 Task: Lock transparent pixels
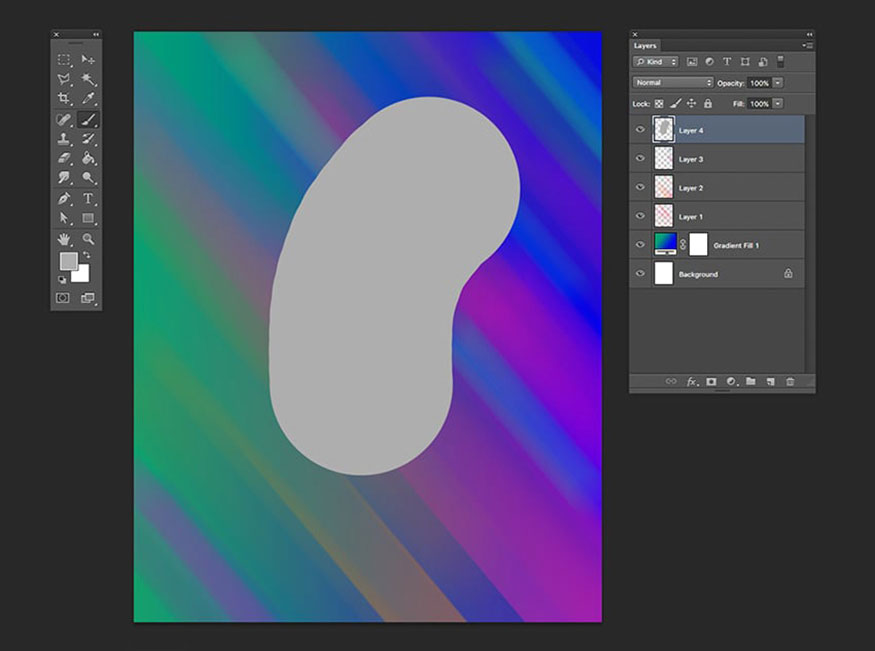pyautogui.click(x=659, y=104)
